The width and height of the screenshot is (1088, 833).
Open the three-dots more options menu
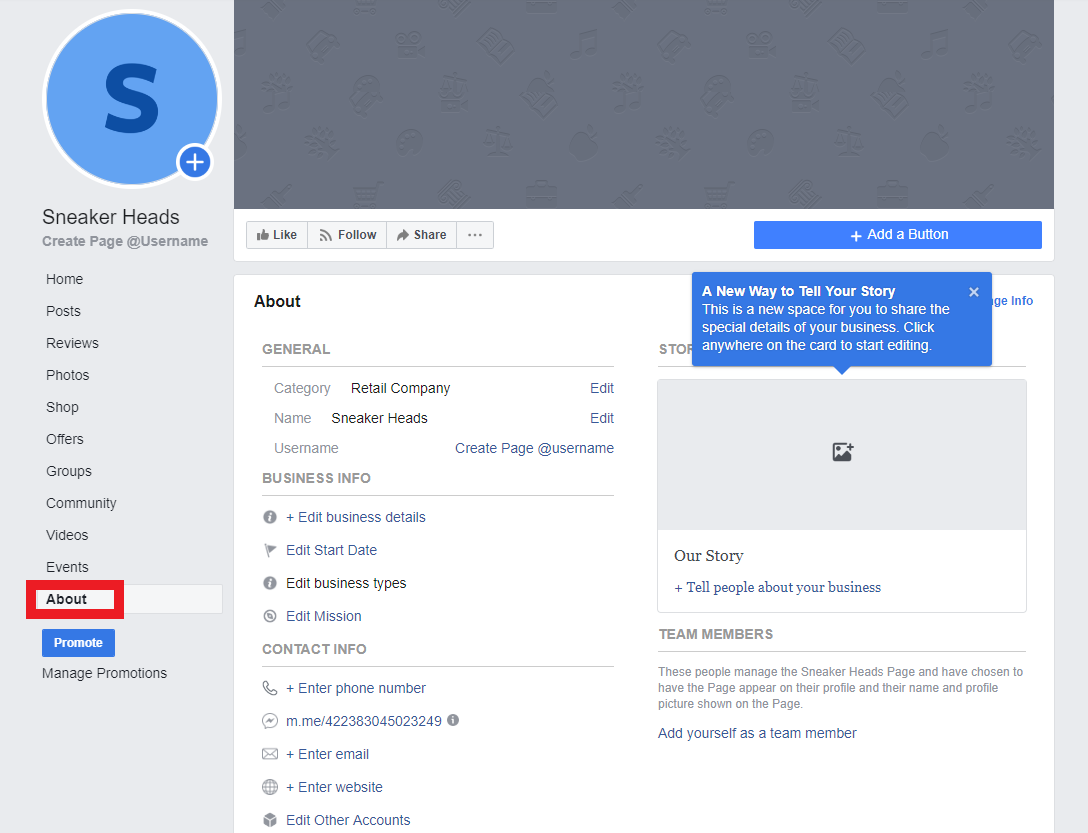(475, 235)
